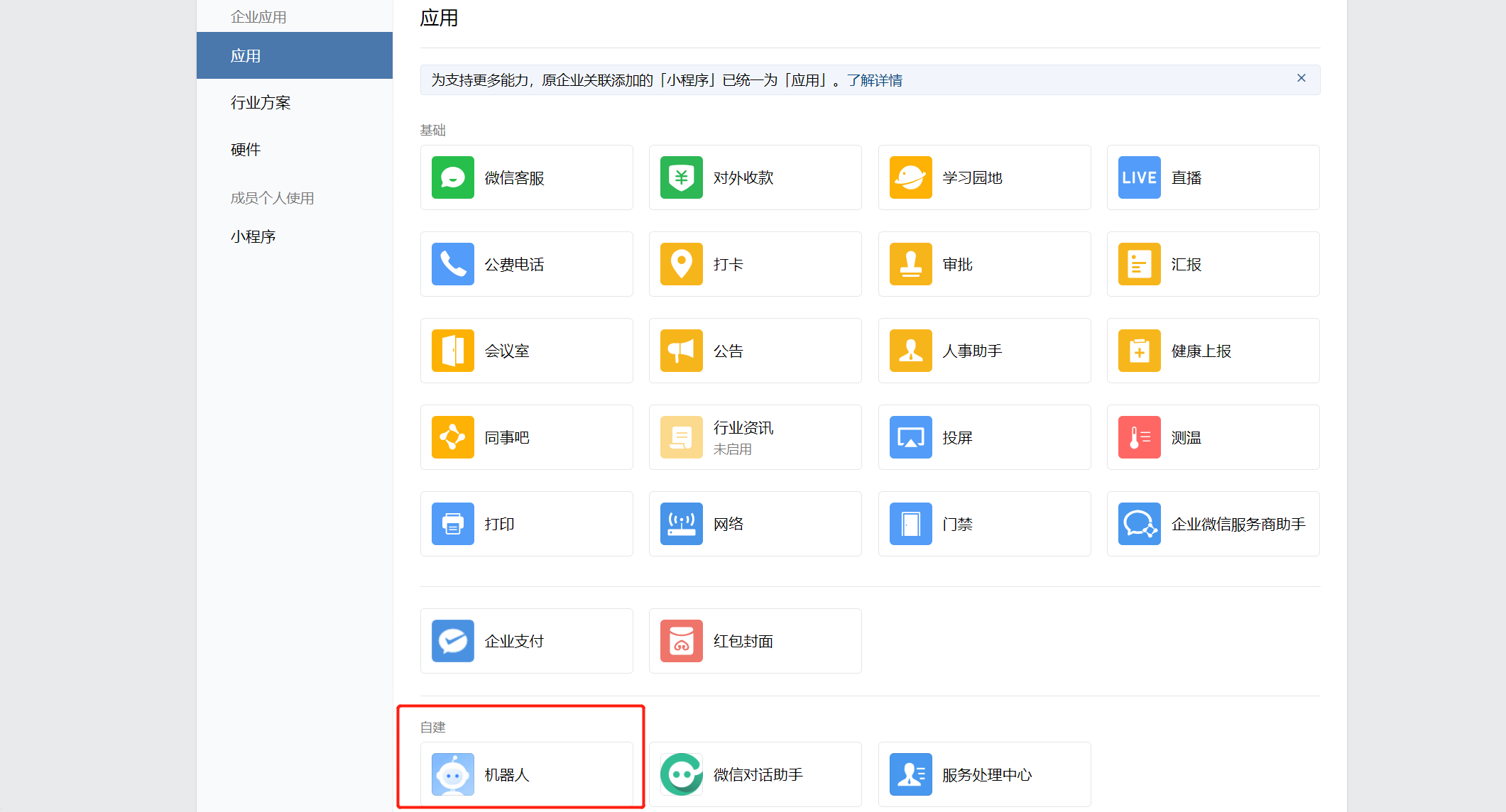Viewport: 1506px width, 812px height.
Task: Click the 了解详情 link
Action: coord(874,80)
